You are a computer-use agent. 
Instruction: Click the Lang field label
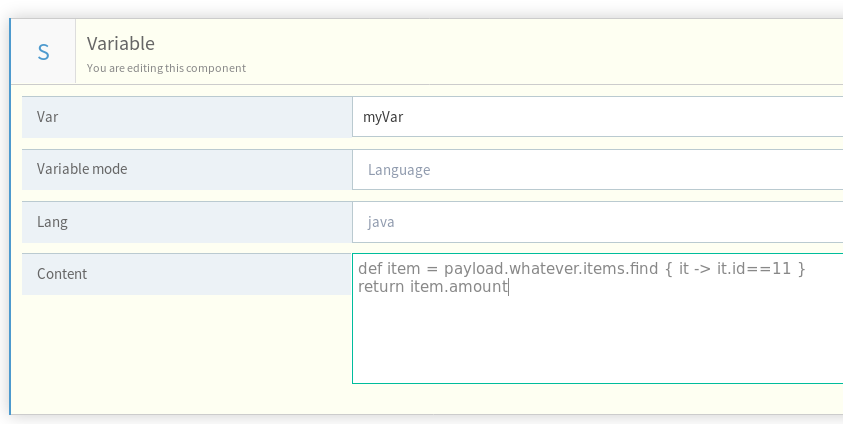click(x=52, y=221)
